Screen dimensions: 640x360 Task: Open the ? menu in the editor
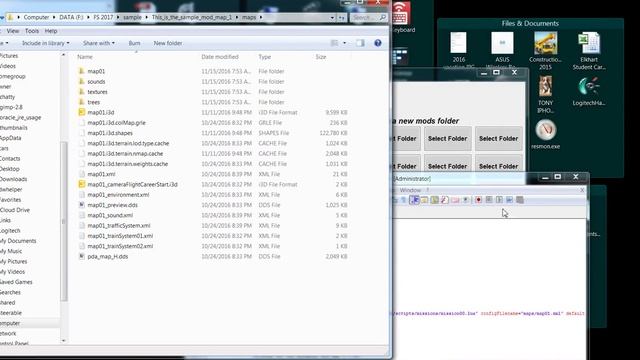point(427,190)
